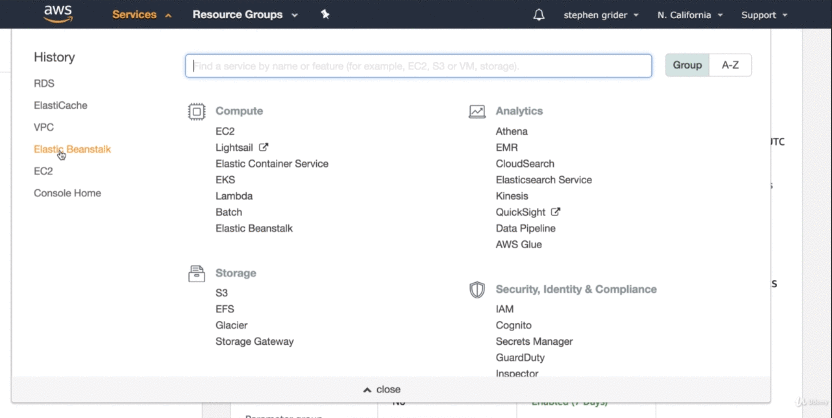The width and height of the screenshot is (832, 418).
Task: Click the Lightsail external link icon
Action: pos(264,147)
